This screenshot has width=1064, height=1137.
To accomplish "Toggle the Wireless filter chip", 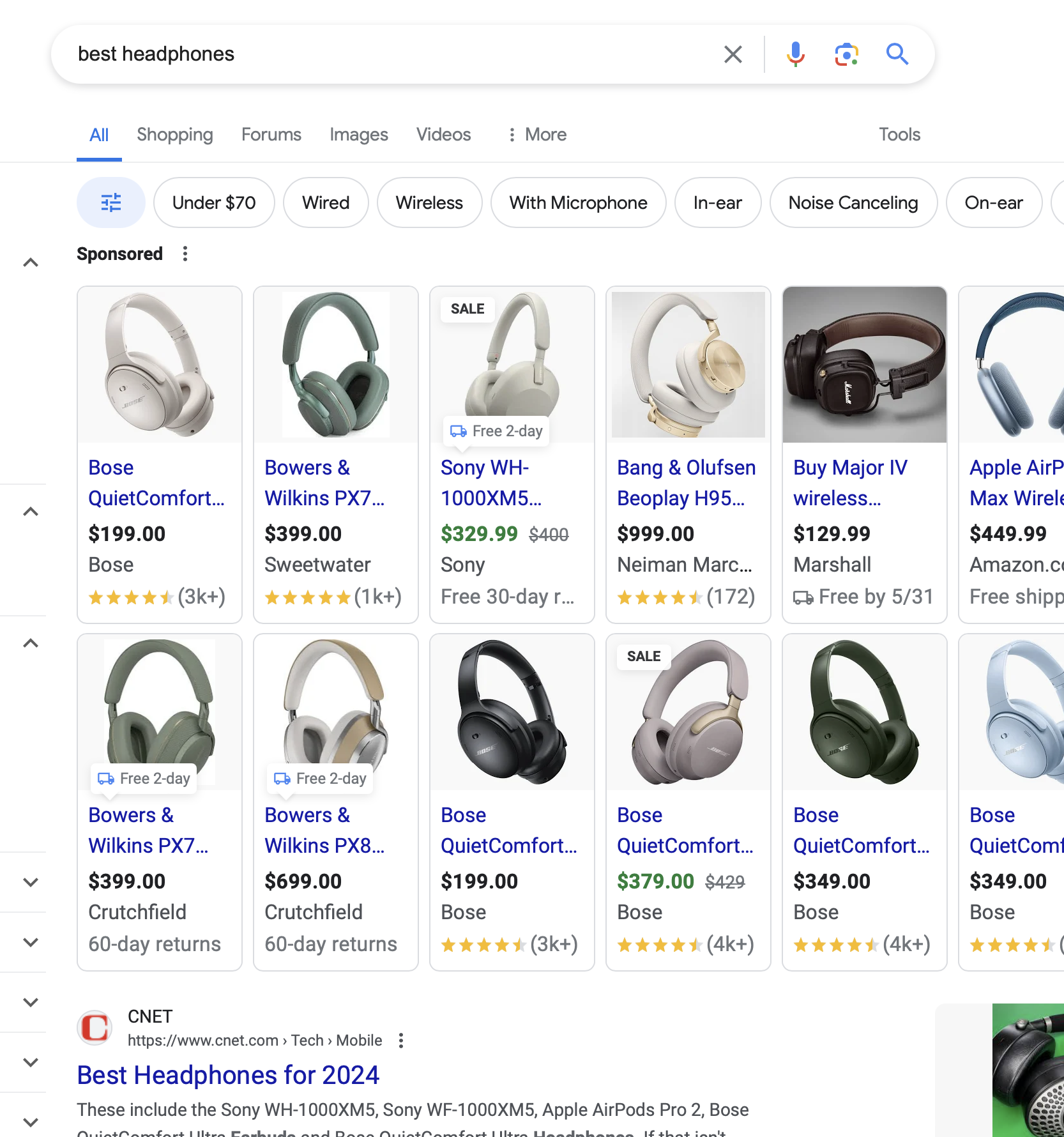I will click(x=429, y=202).
